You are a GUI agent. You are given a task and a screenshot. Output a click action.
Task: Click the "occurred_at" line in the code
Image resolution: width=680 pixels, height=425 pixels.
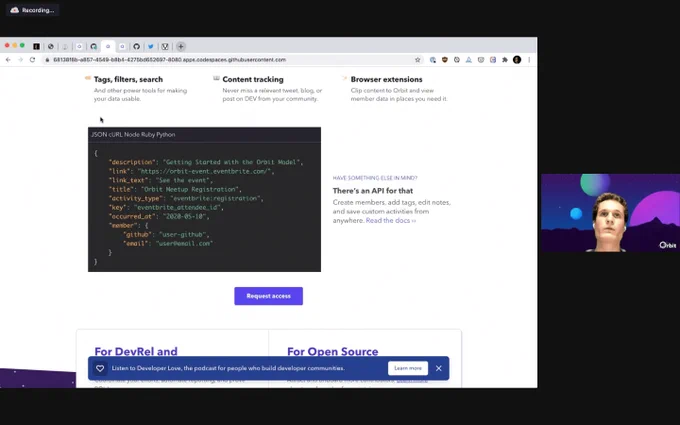(x=159, y=216)
